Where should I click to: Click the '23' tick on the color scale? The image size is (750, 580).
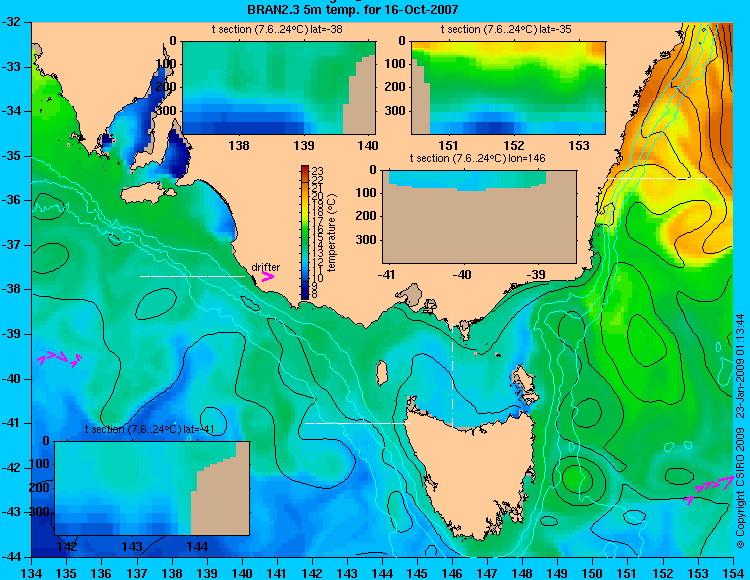(318, 172)
